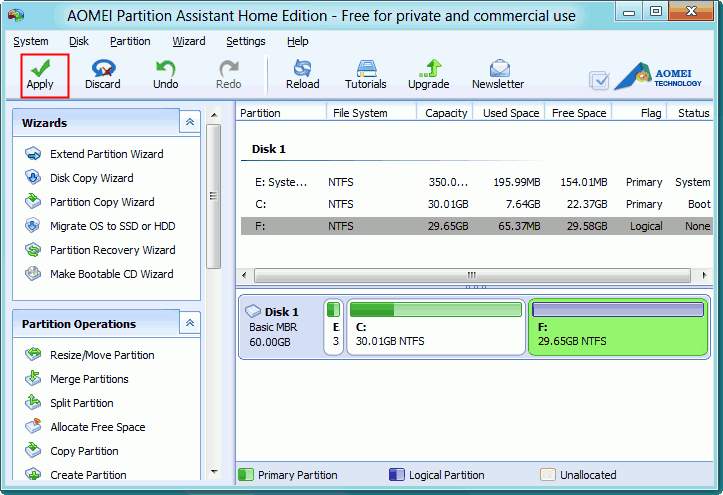Click the left panel scrollbar down arrow
Image resolution: width=723 pixels, height=495 pixels.
point(213,471)
